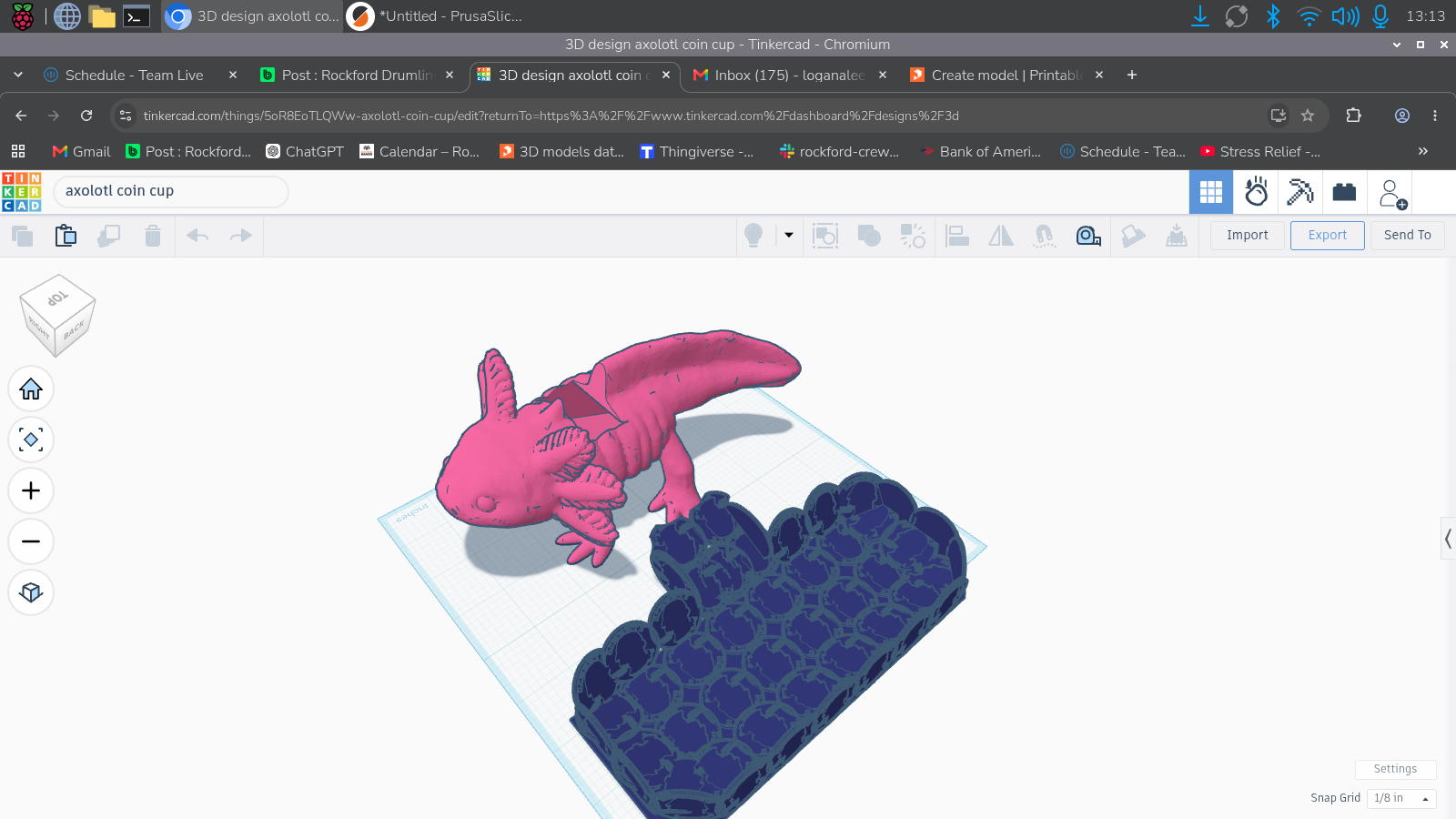Toggle perspective/orthographic view cube button

pos(31,593)
